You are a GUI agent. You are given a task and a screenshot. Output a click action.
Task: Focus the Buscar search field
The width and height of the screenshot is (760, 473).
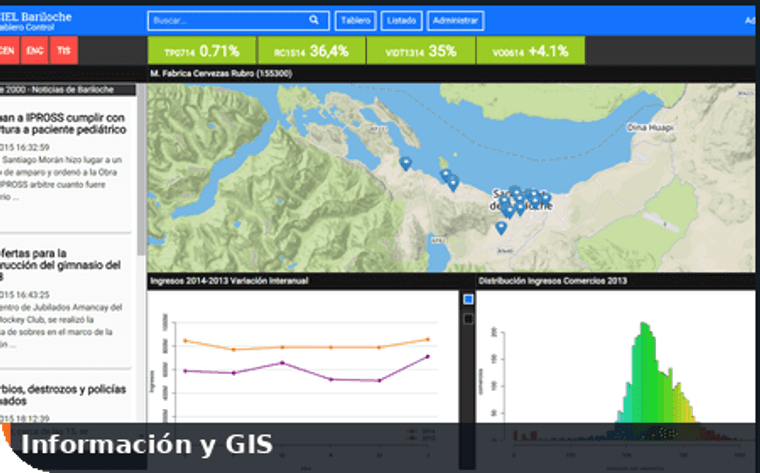[238, 20]
